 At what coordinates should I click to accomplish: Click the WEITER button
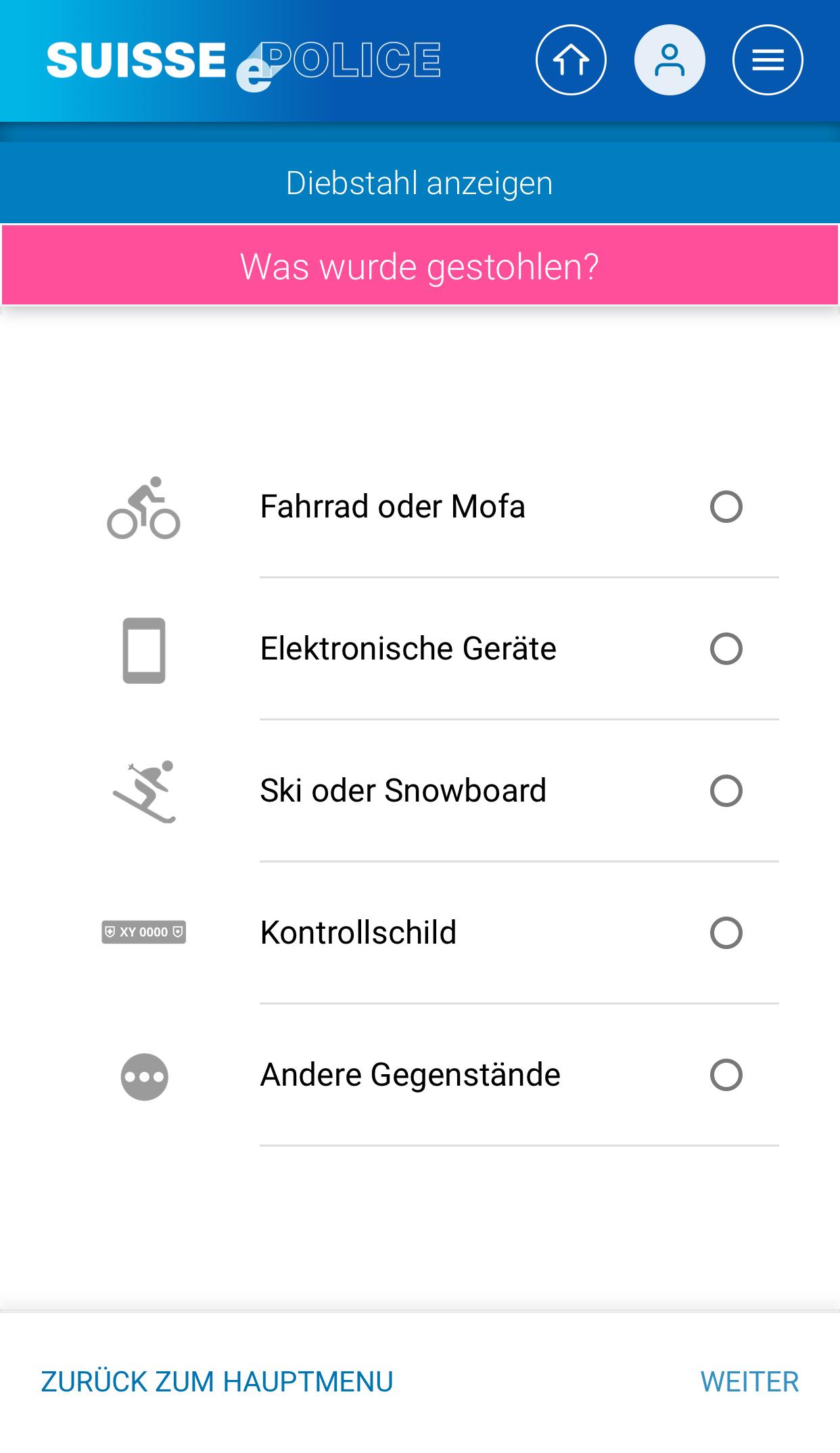pos(749,1382)
